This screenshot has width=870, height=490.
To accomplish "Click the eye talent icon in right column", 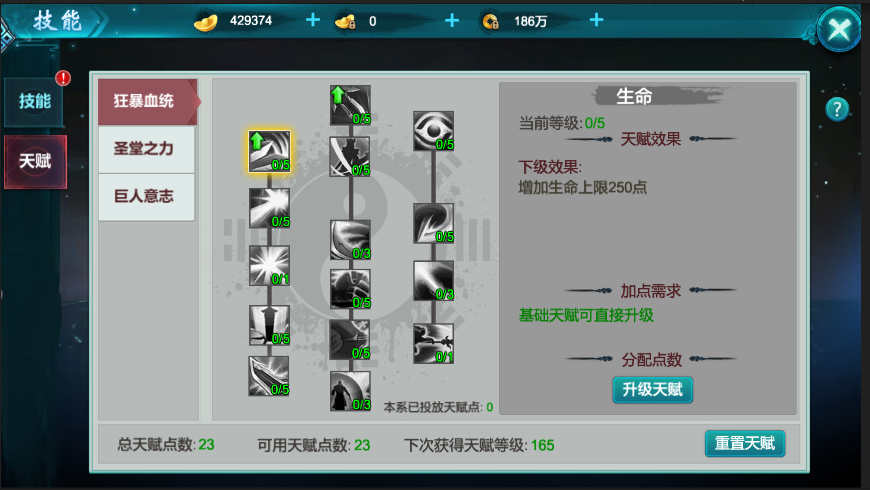I will coord(433,131).
